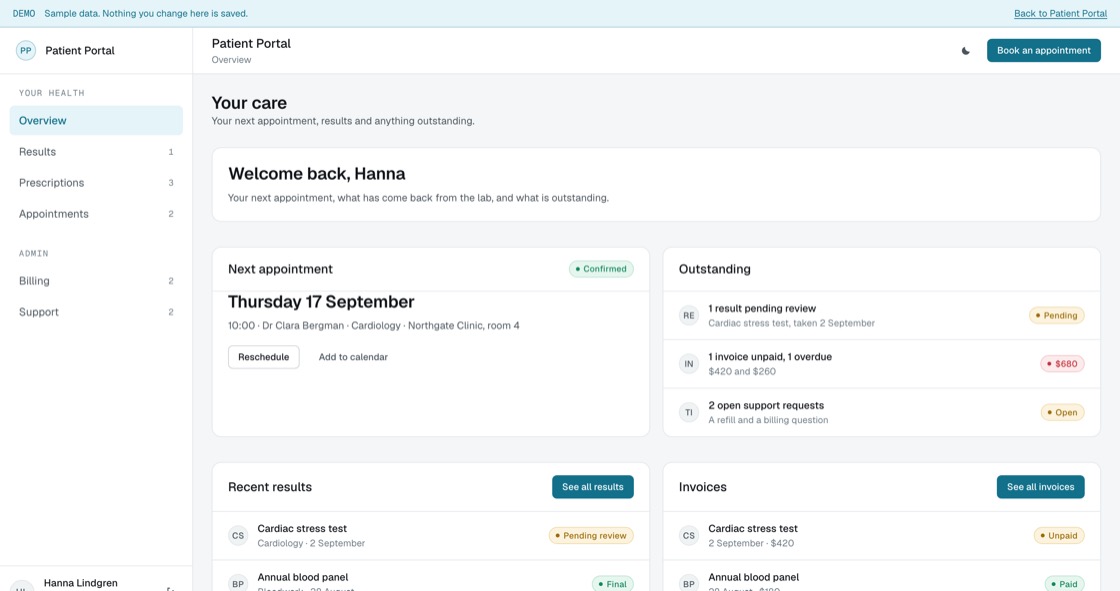
Task: Click the PP Patient Portal logo badge
Action: pyautogui.click(x=26, y=51)
